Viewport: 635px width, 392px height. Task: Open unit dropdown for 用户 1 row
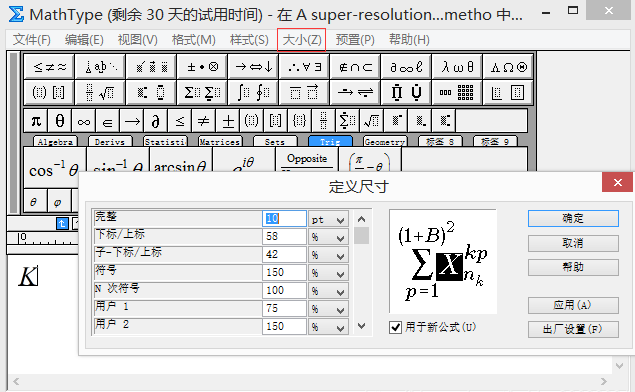328,309
